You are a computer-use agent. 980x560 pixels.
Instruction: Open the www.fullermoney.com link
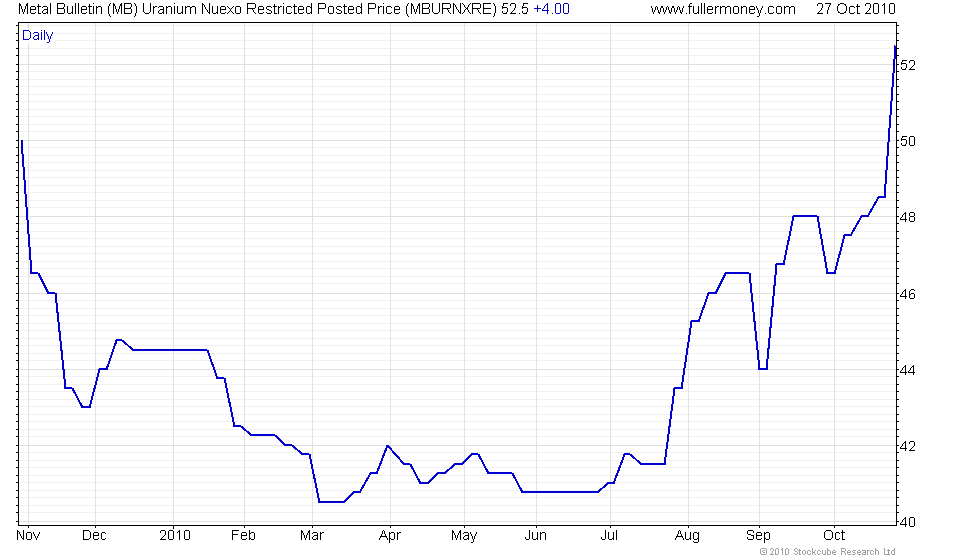coord(722,9)
